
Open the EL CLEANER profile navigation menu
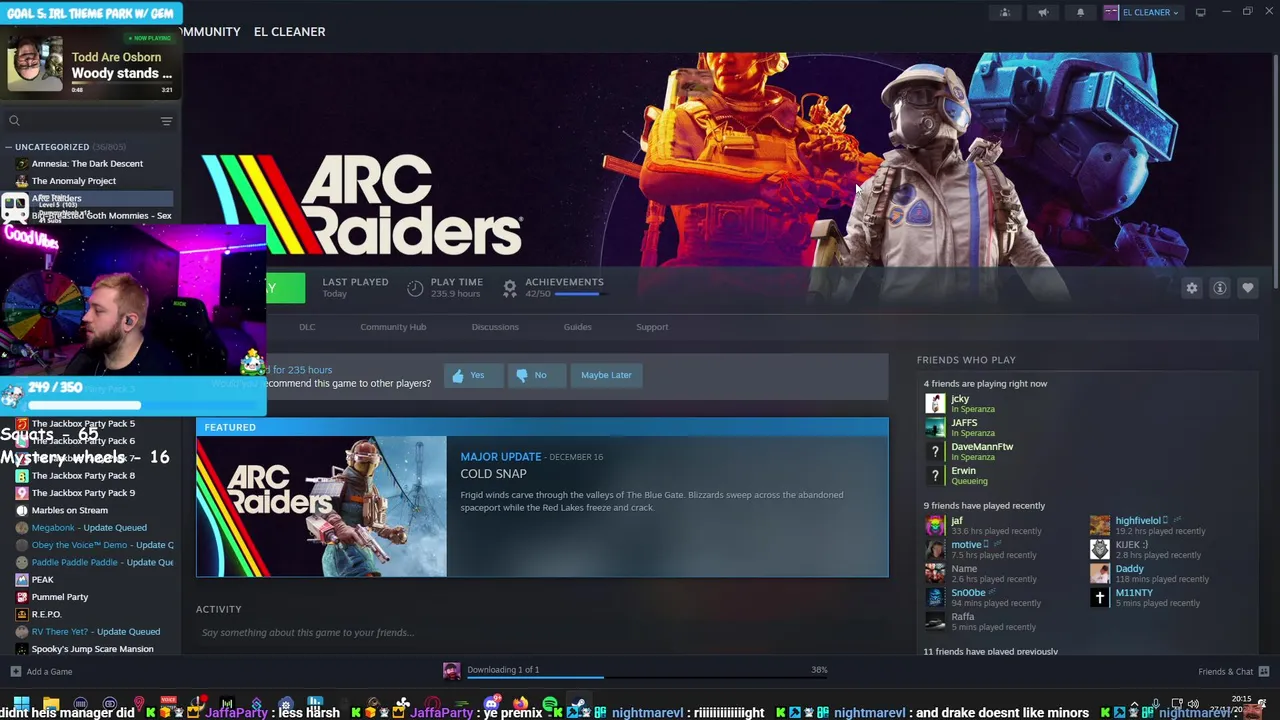tap(289, 32)
